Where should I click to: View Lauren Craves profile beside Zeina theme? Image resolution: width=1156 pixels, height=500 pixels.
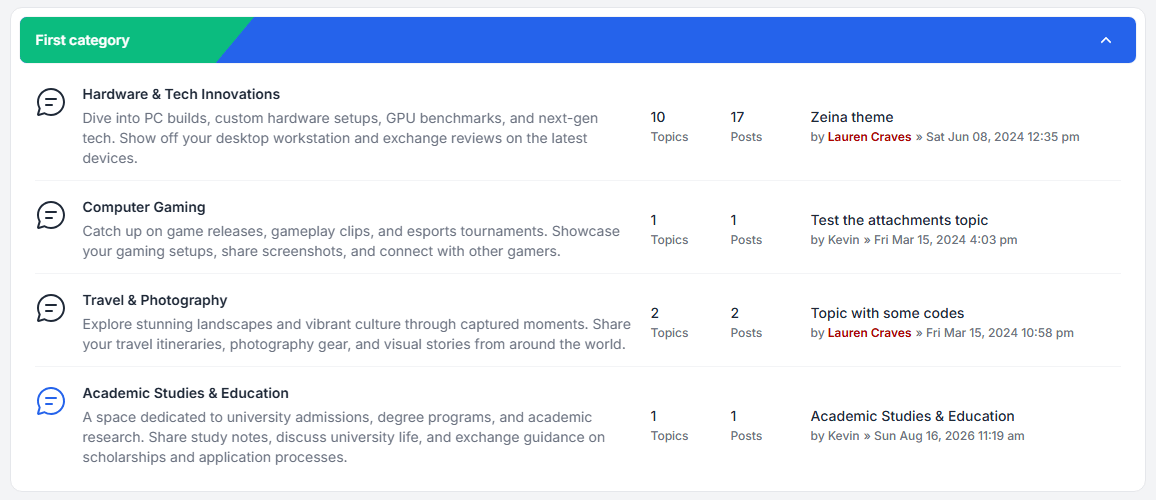pyautogui.click(x=869, y=136)
